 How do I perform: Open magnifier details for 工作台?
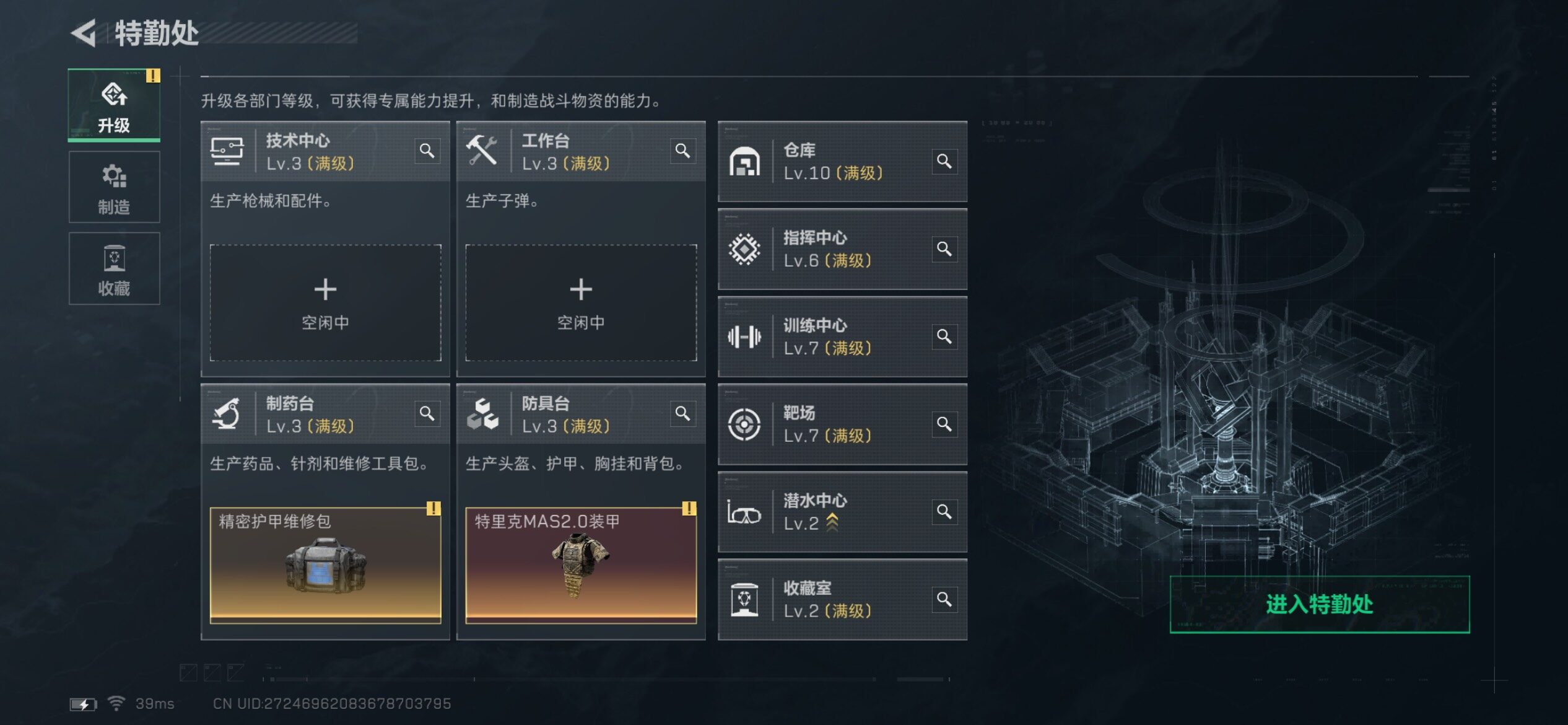tap(682, 151)
